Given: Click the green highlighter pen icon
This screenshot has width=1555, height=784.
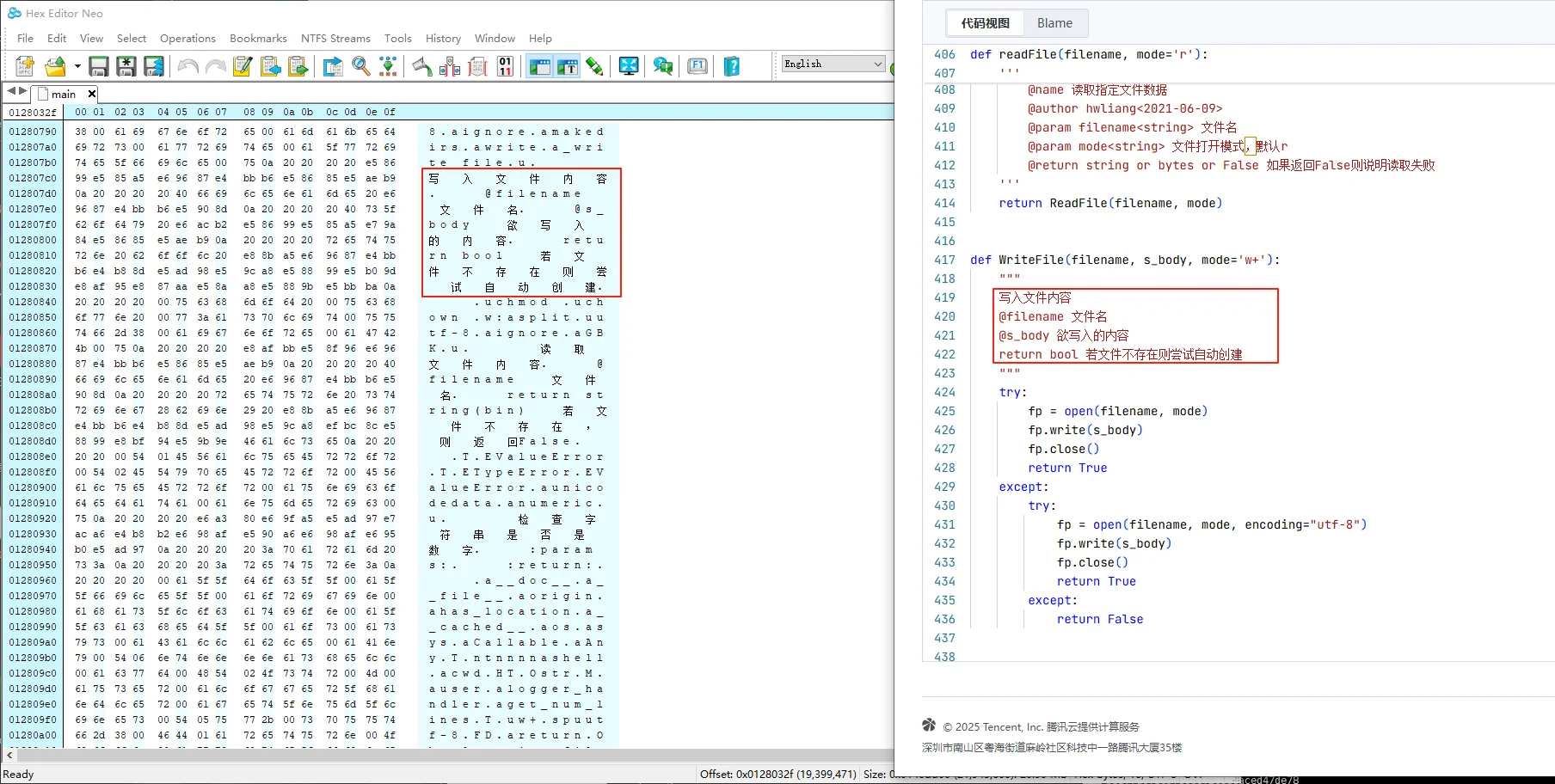Looking at the screenshot, I should coord(594,66).
